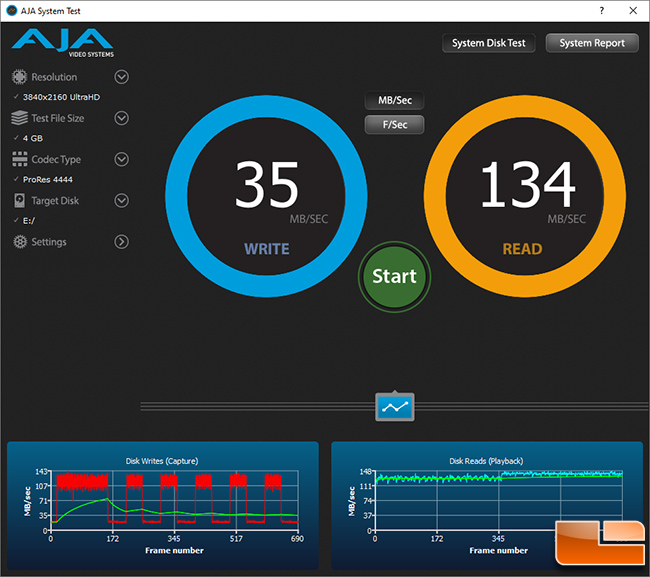Expand the Test File Size dropdown chevron
The height and width of the screenshot is (577, 650).
pyautogui.click(x=121, y=118)
